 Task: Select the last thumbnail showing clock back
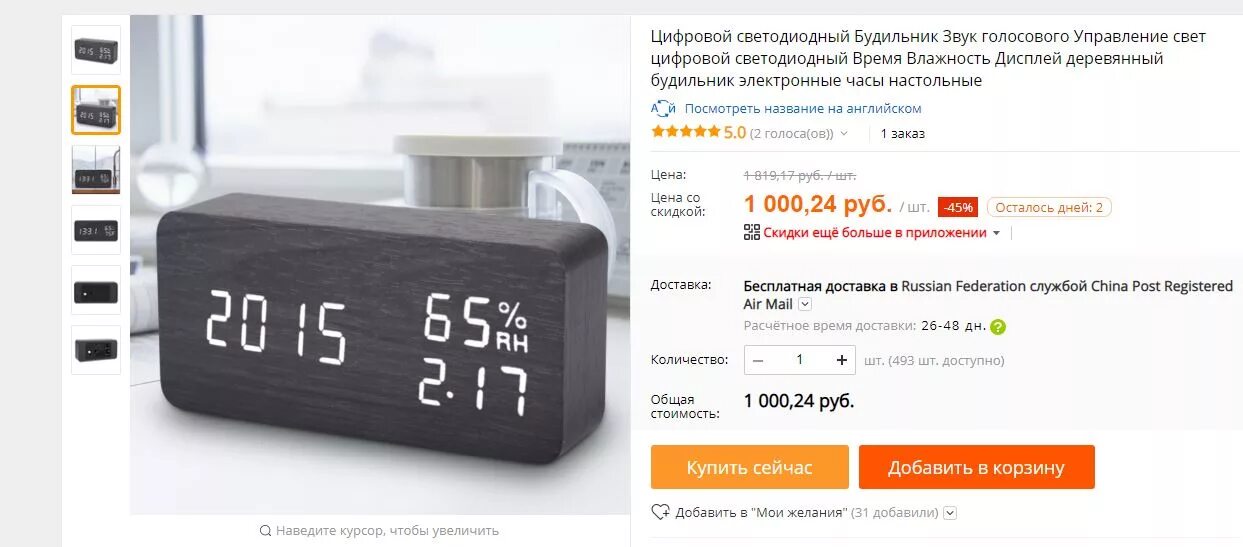(x=96, y=350)
